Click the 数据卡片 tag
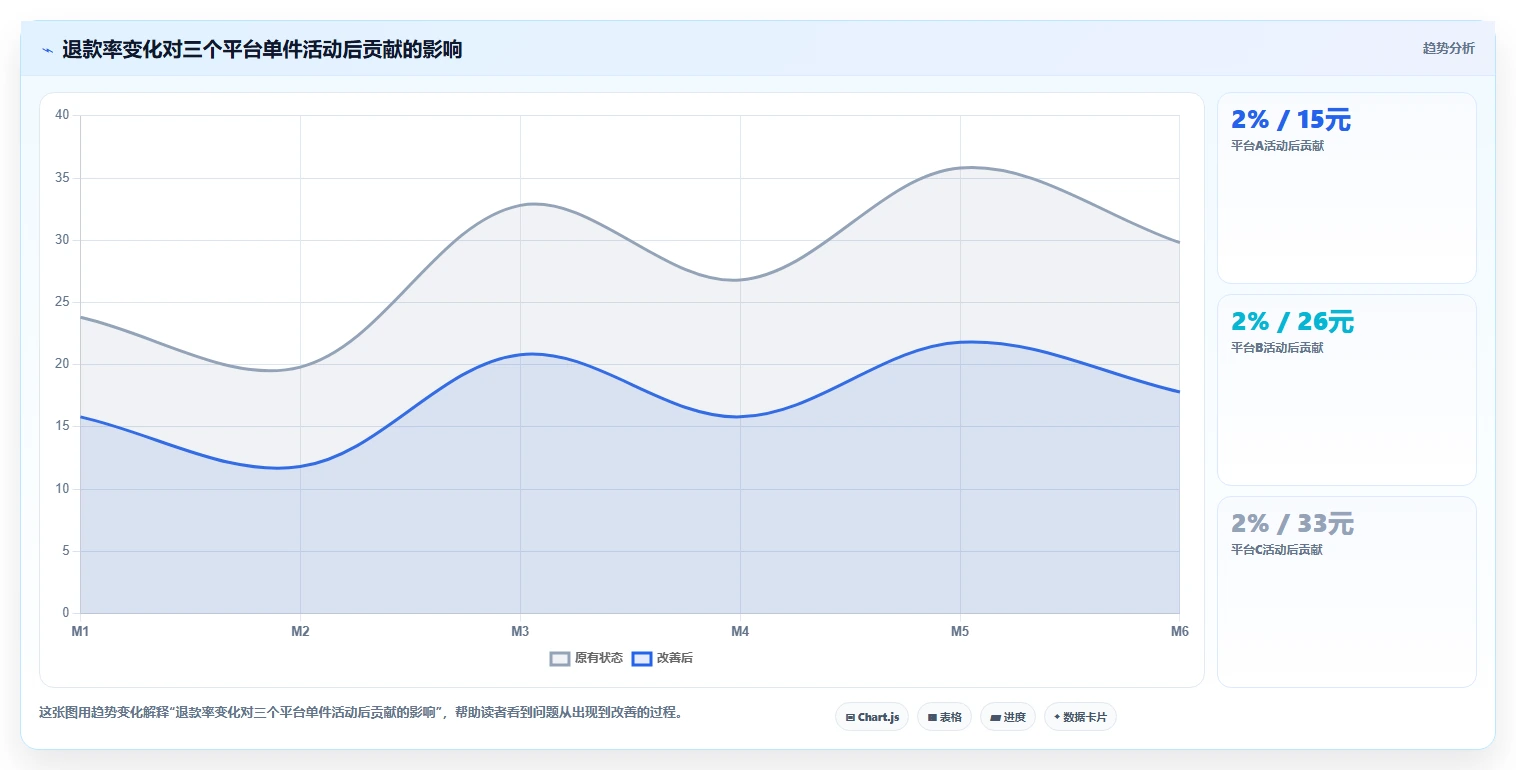Screen dimensions: 1516x770 1080,717
